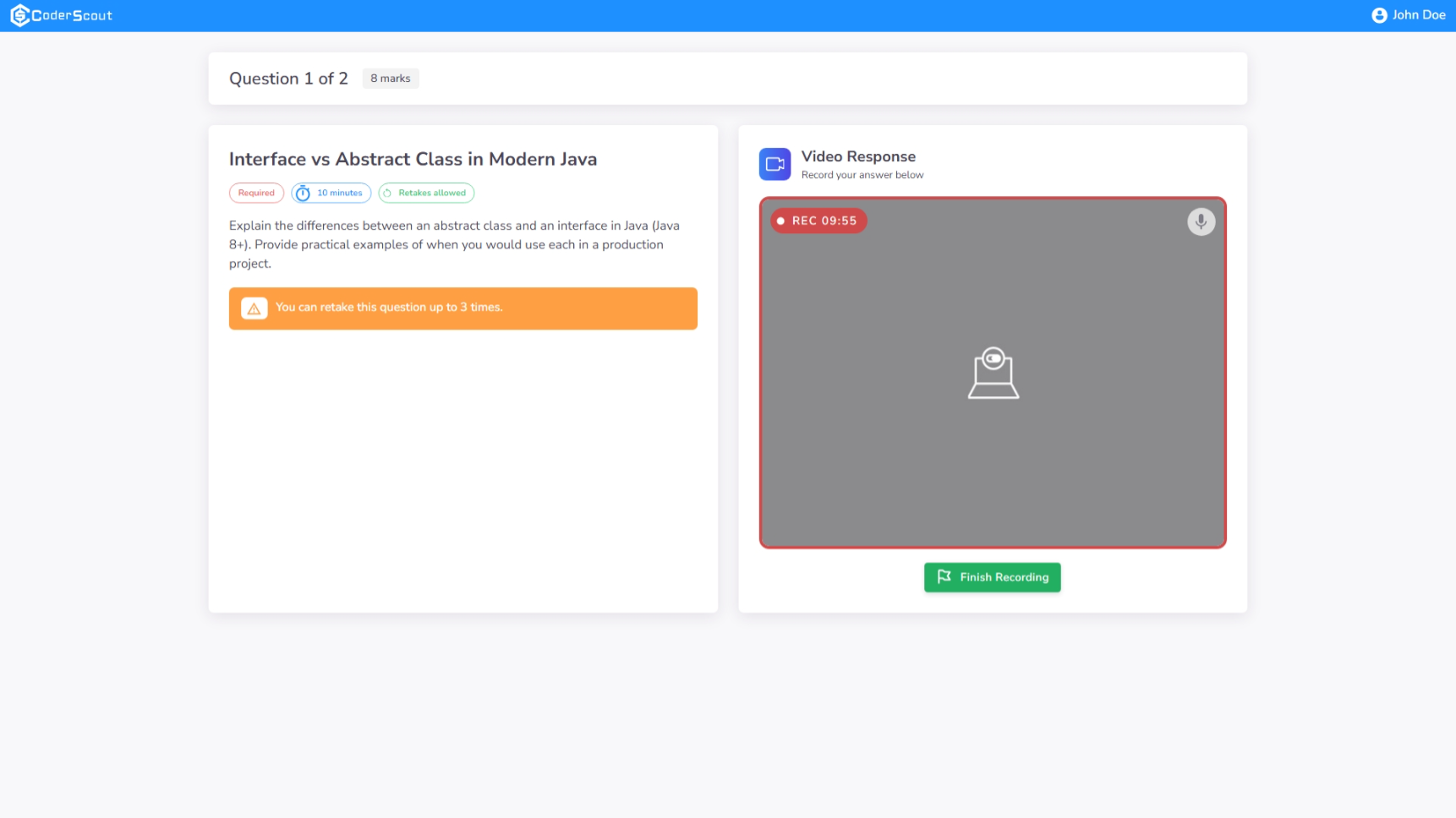The width and height of the screenshot is (1456, 818).
Task: Click the CoderScout logo icon
Action: tap(19, 14)
